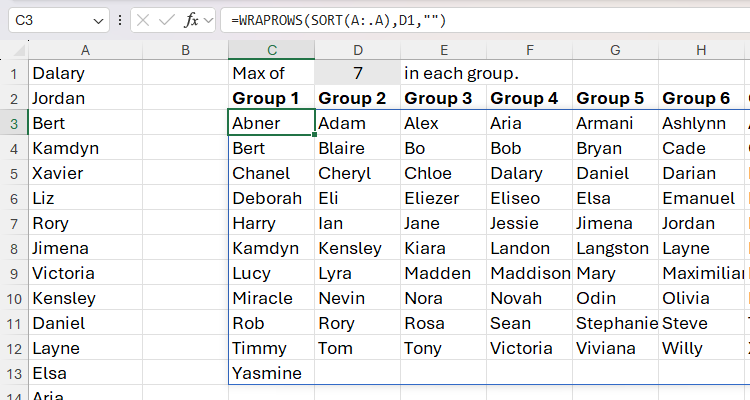750x400 pixels.
Task: Select column G header
Action: pos(615,50)
